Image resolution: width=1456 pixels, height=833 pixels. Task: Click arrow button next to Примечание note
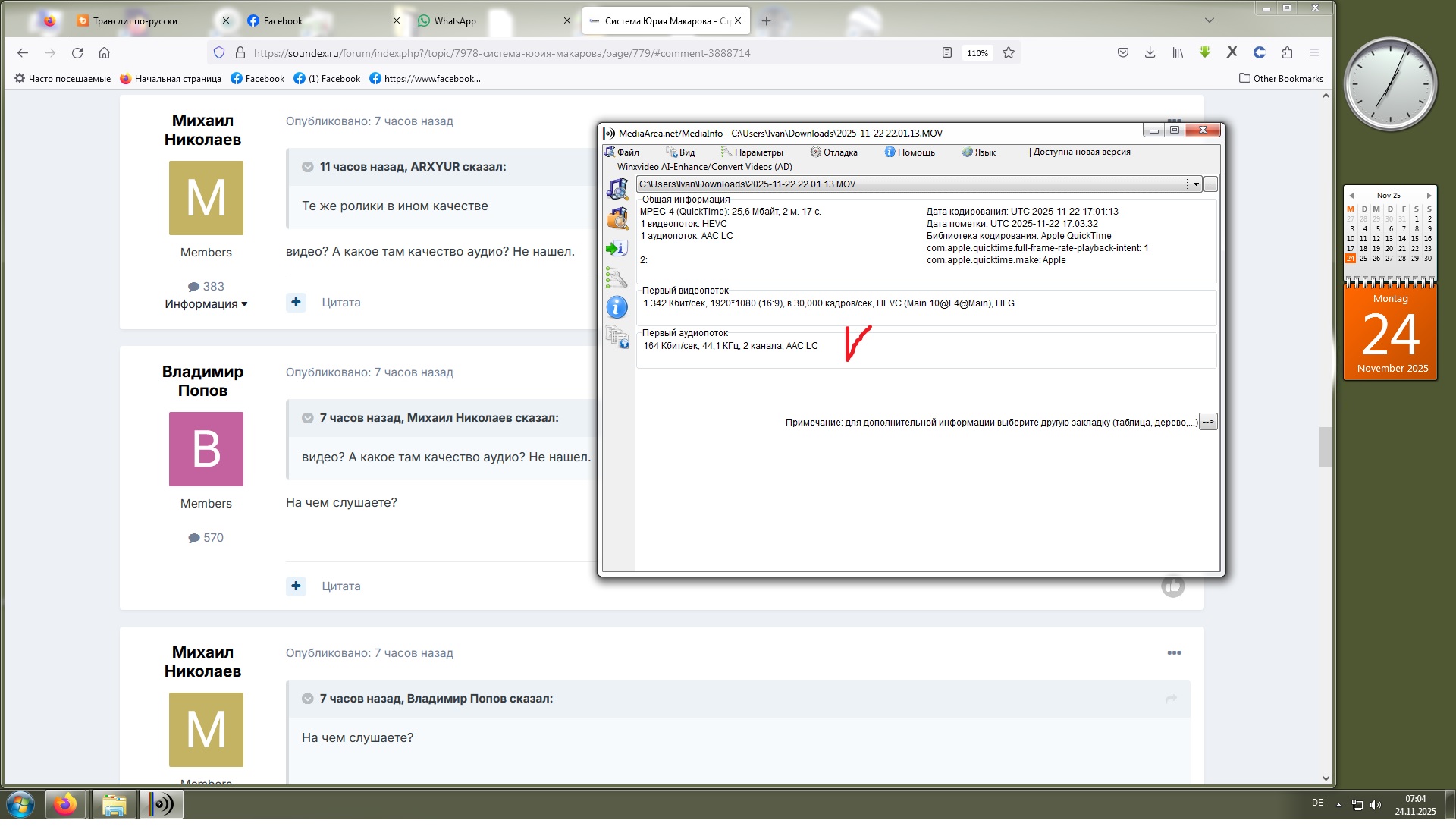pos(1208,423)
